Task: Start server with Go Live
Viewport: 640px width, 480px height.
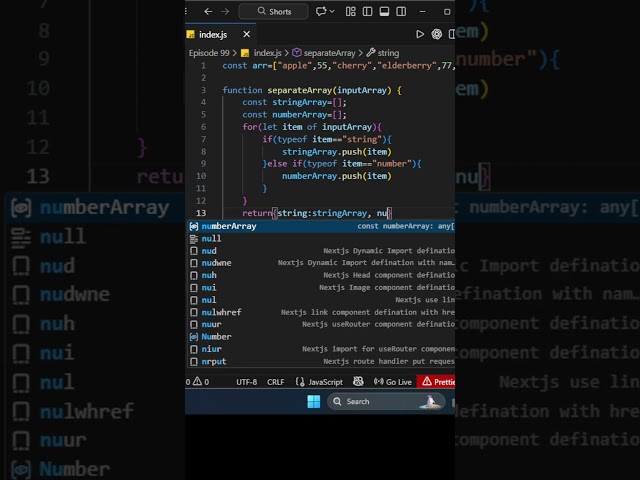Action: pyautogui.click(x=392, y=382)
